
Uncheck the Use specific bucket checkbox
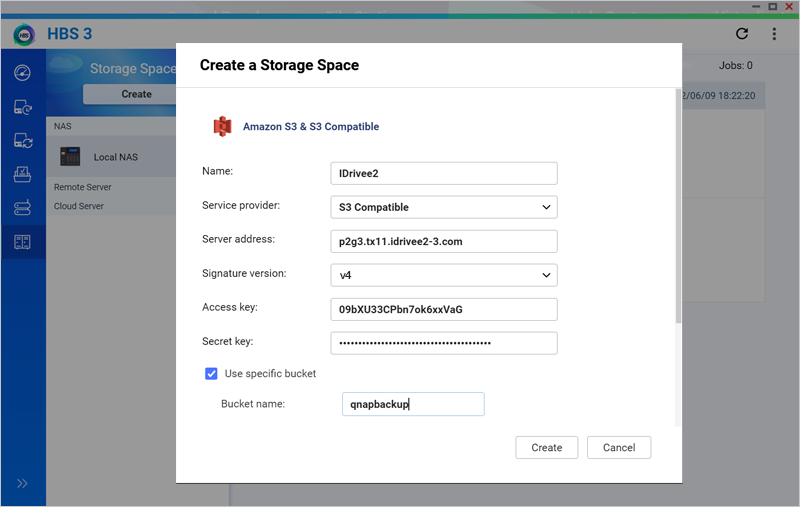point(211,374)
